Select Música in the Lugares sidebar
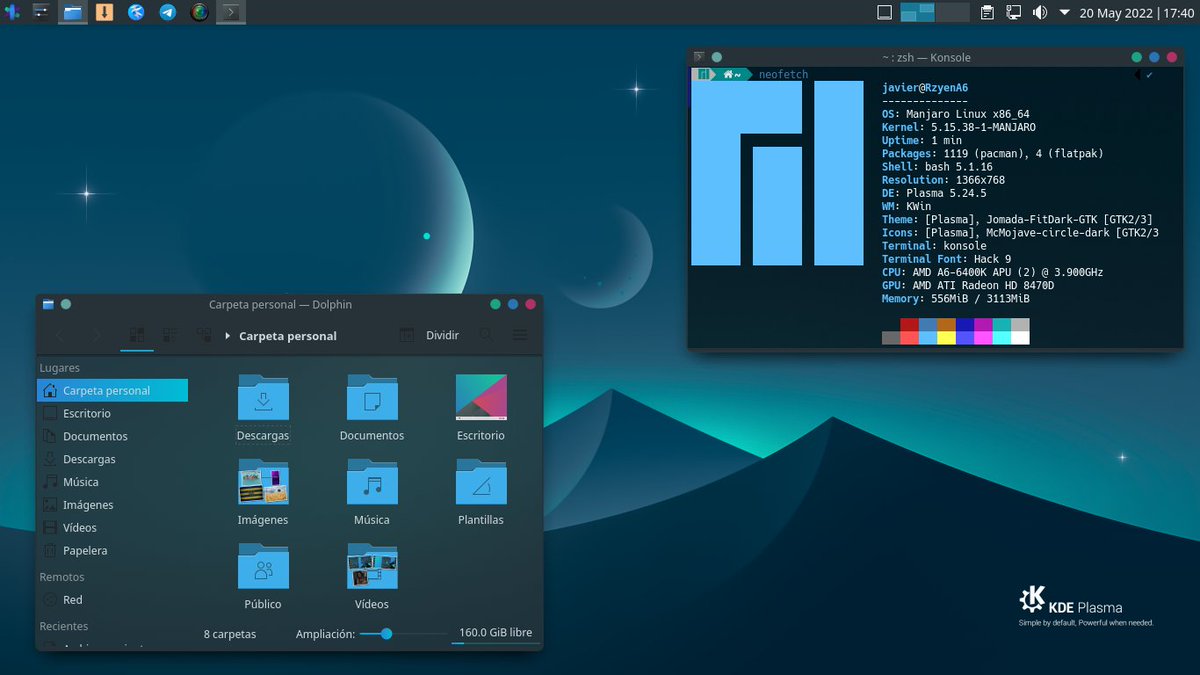Image resolution: width=1200 pixels, height=675 pixels. click(112, 482)
